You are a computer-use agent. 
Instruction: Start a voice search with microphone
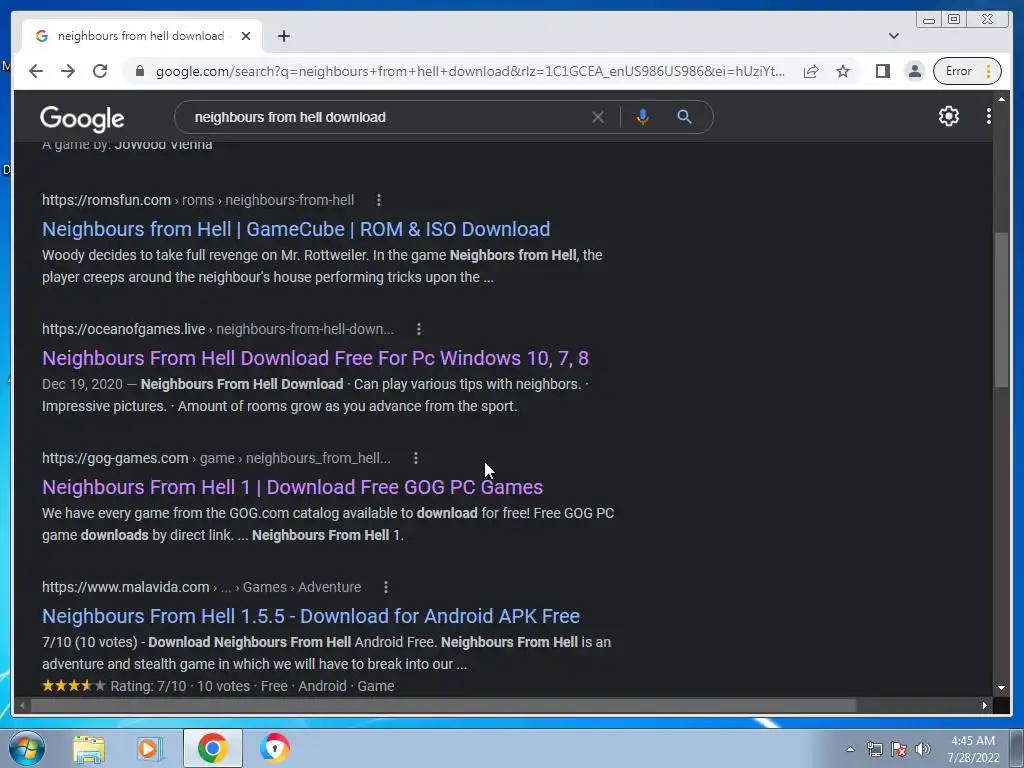[643, 117]
